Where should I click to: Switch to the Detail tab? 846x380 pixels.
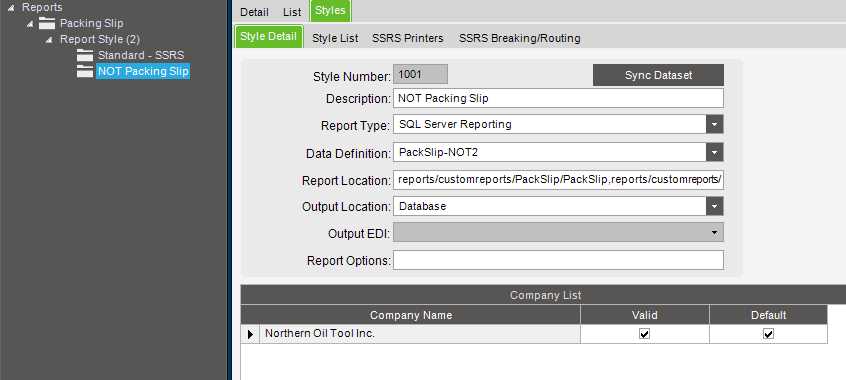pos(254,12)
